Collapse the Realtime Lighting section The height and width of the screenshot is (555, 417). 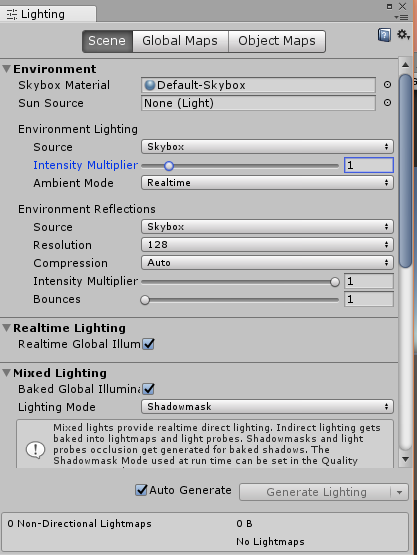[6, 328]
